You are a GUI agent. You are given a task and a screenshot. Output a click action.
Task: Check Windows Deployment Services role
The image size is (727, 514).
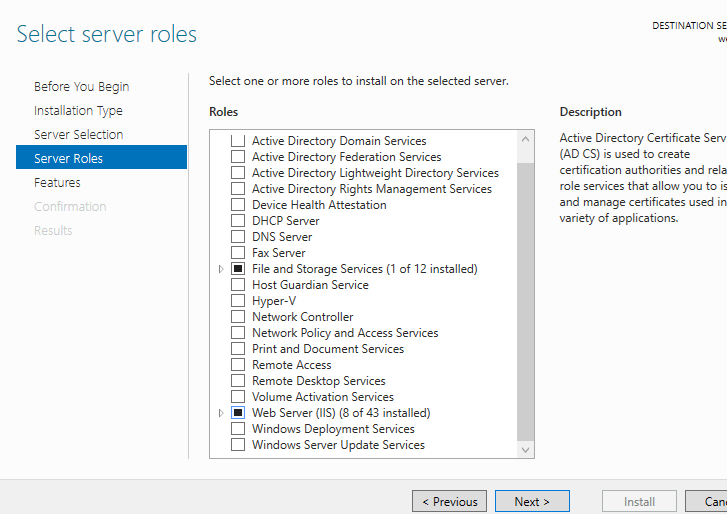238,428
